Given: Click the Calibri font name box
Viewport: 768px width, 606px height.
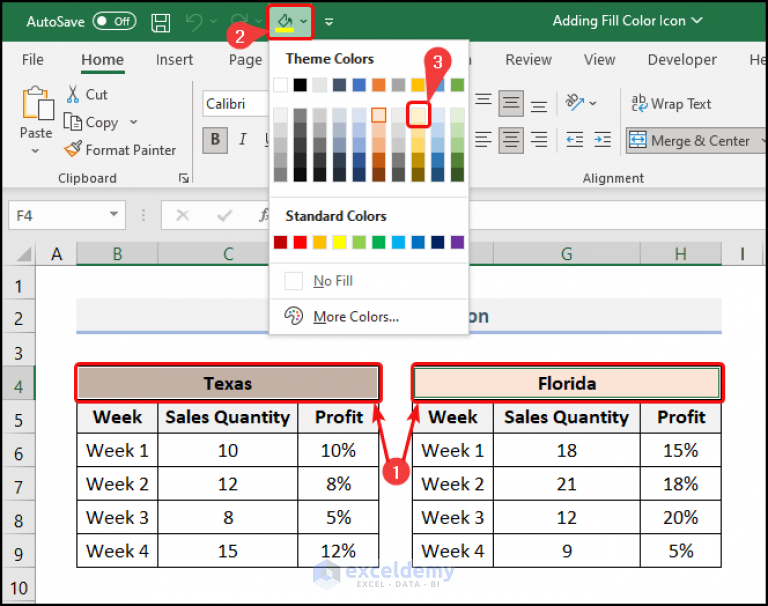Looking at the screenshot, I should [x=235, y=104].
